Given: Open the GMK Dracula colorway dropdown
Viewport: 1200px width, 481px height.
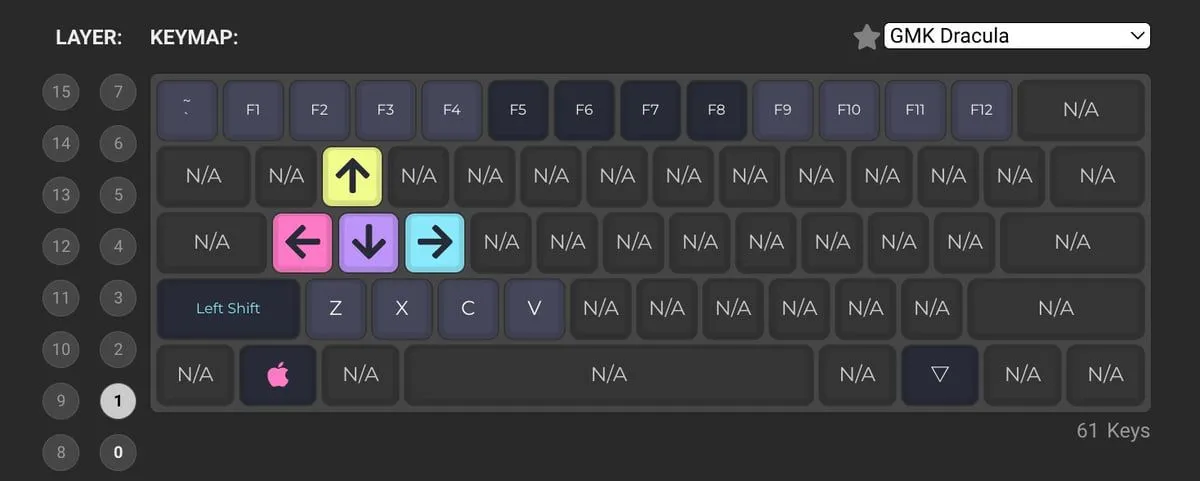Looking at the screenshot, I should 1017,36.
